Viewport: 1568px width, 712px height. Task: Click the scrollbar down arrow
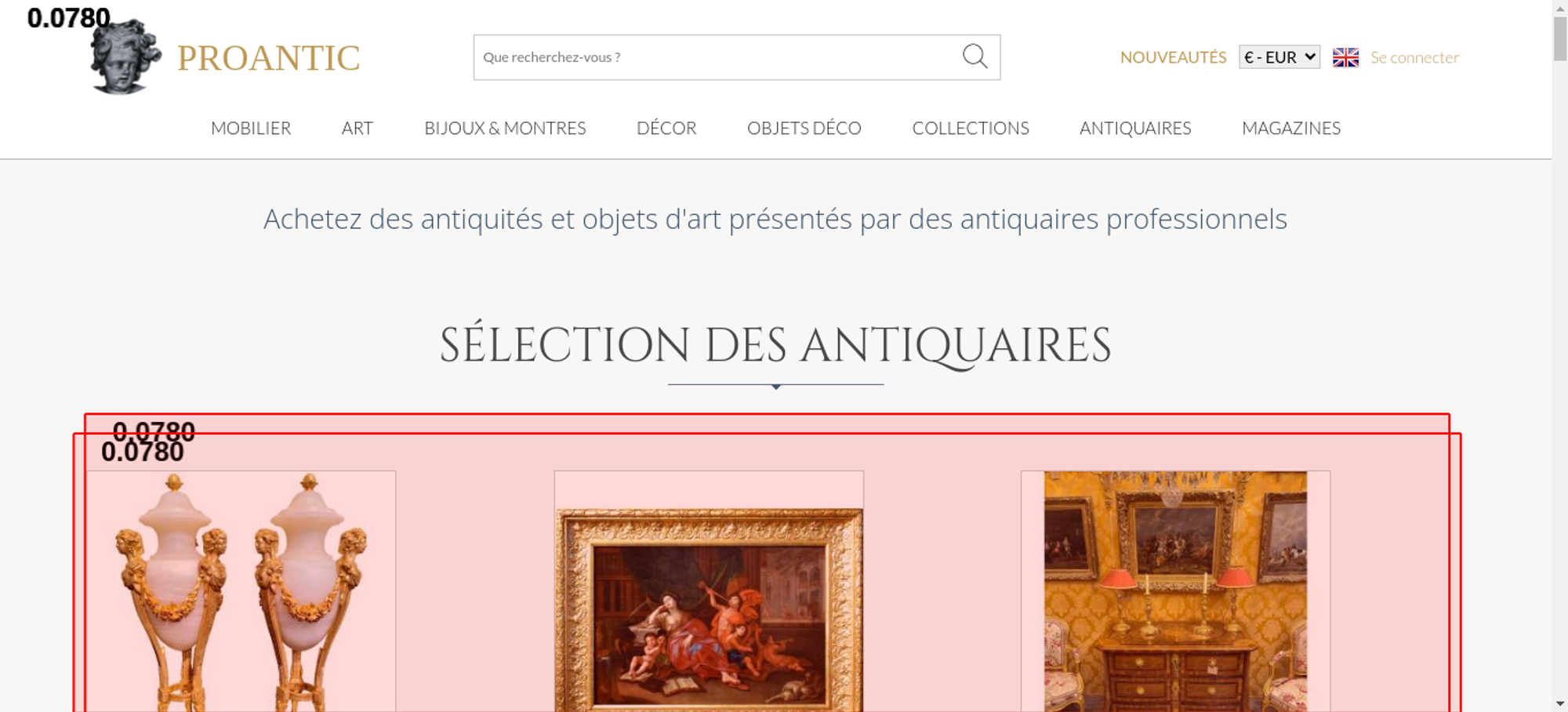coord(1560,703)
